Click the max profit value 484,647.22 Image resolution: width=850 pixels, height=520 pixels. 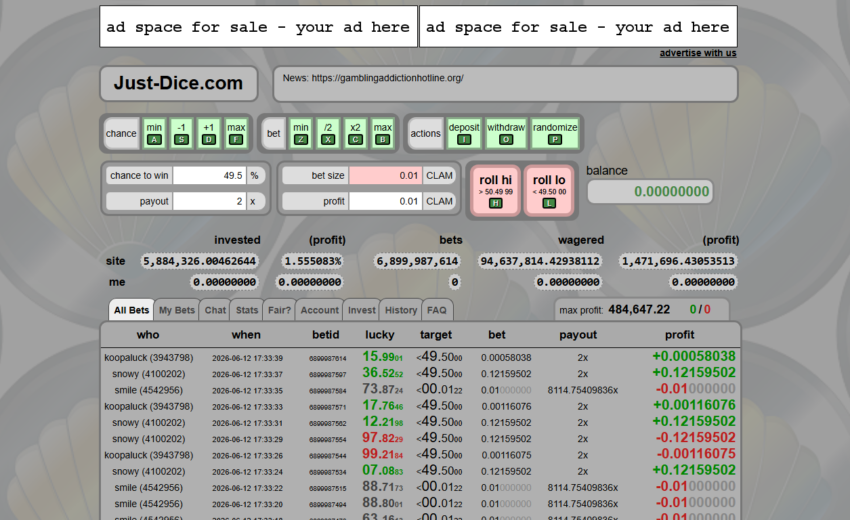(x=639, y=310)
